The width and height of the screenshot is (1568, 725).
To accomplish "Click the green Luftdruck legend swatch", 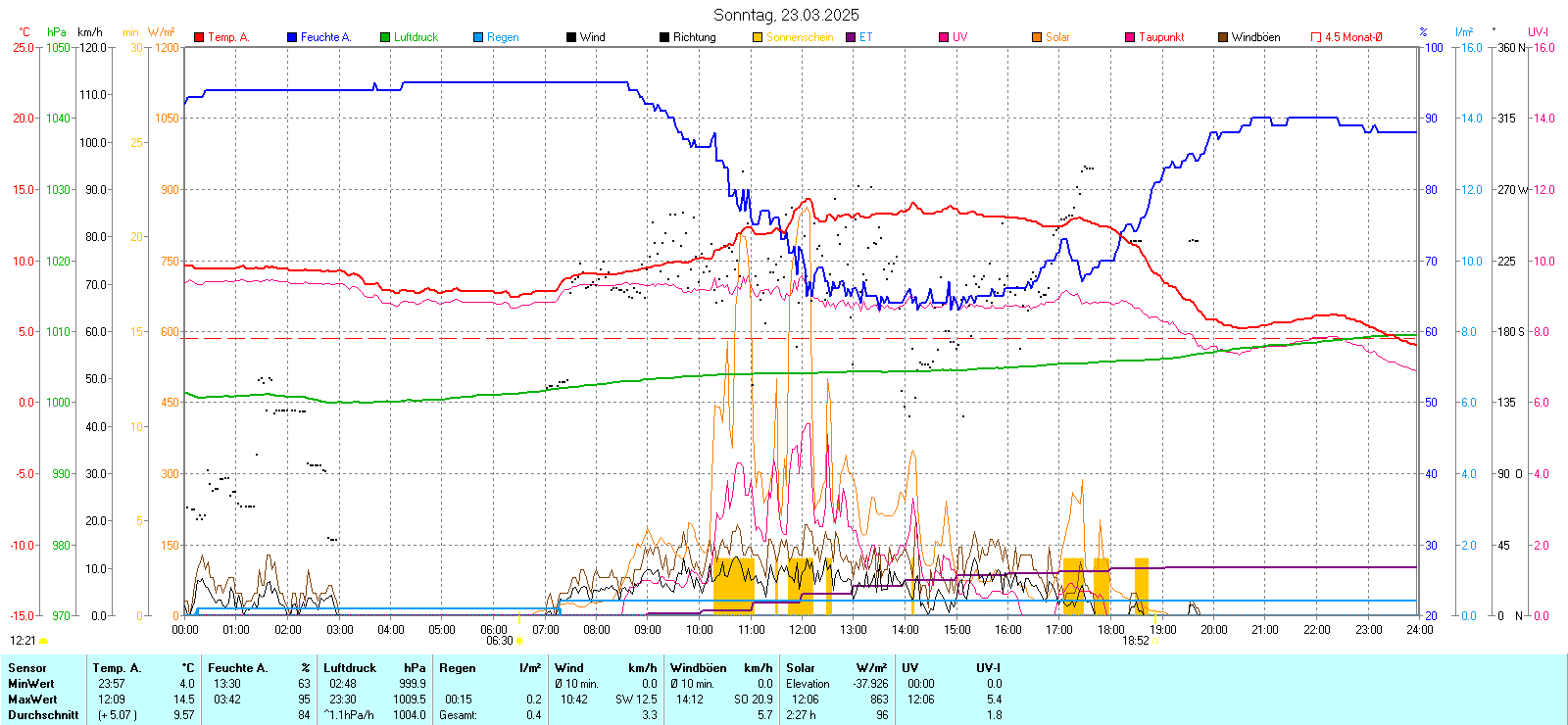I will (x=385, y=37).
